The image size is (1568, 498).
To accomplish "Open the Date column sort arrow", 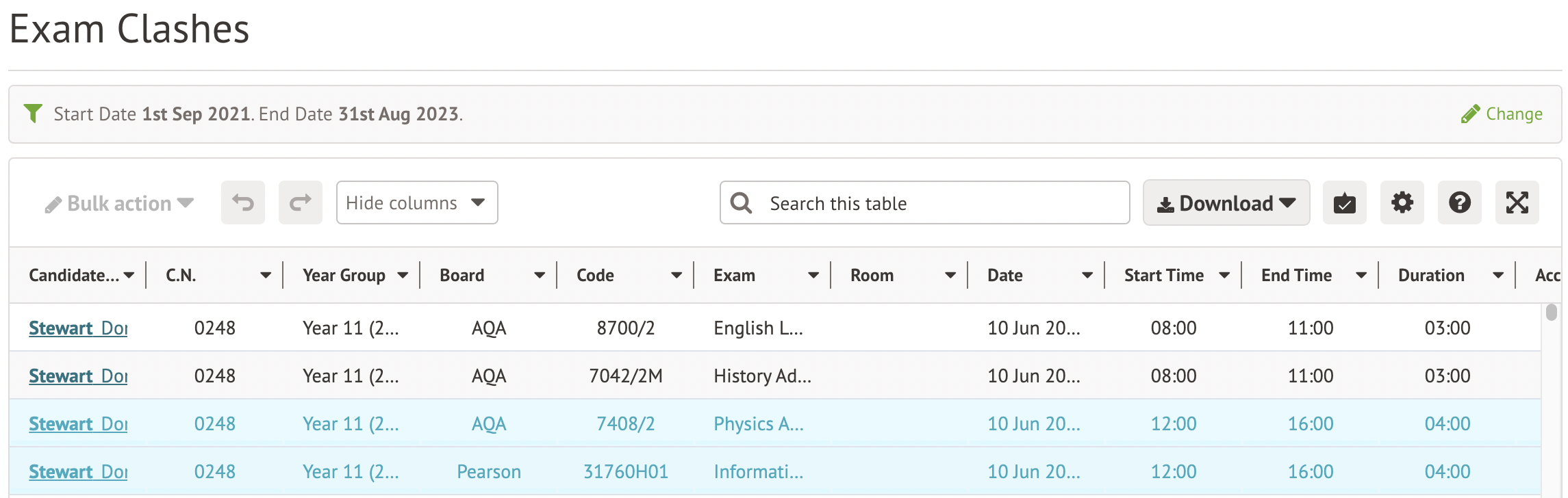I will [x=1087, y=275].
